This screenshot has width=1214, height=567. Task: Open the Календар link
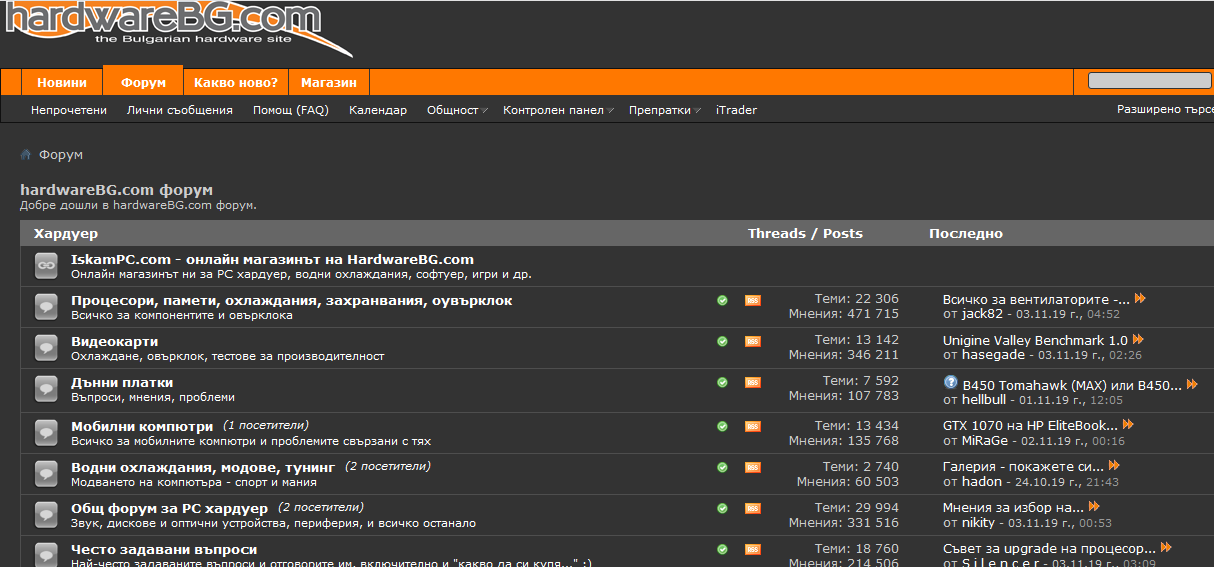coord(378,110)
